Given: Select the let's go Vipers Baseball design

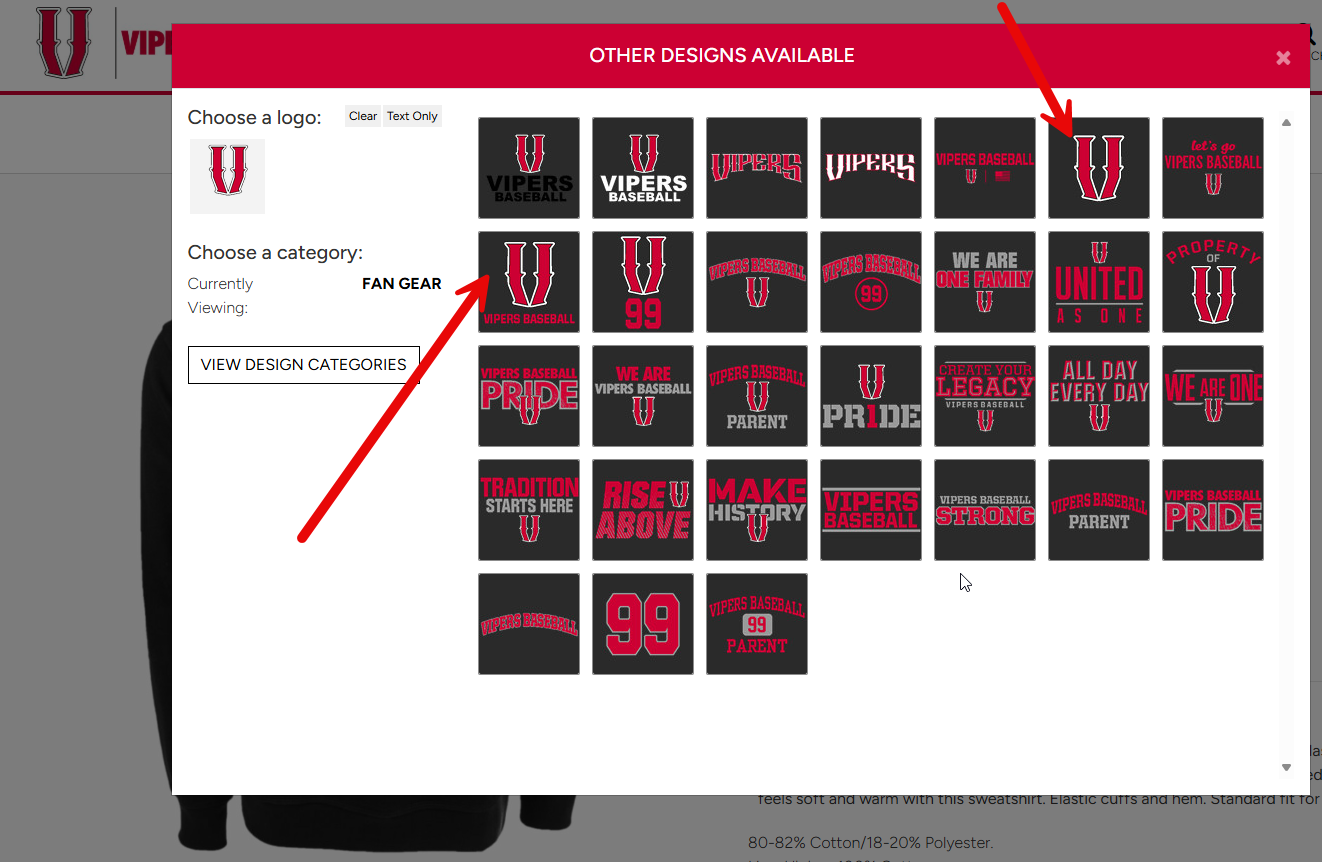Looking at the screenshot, I should [x=1213, y=168].
